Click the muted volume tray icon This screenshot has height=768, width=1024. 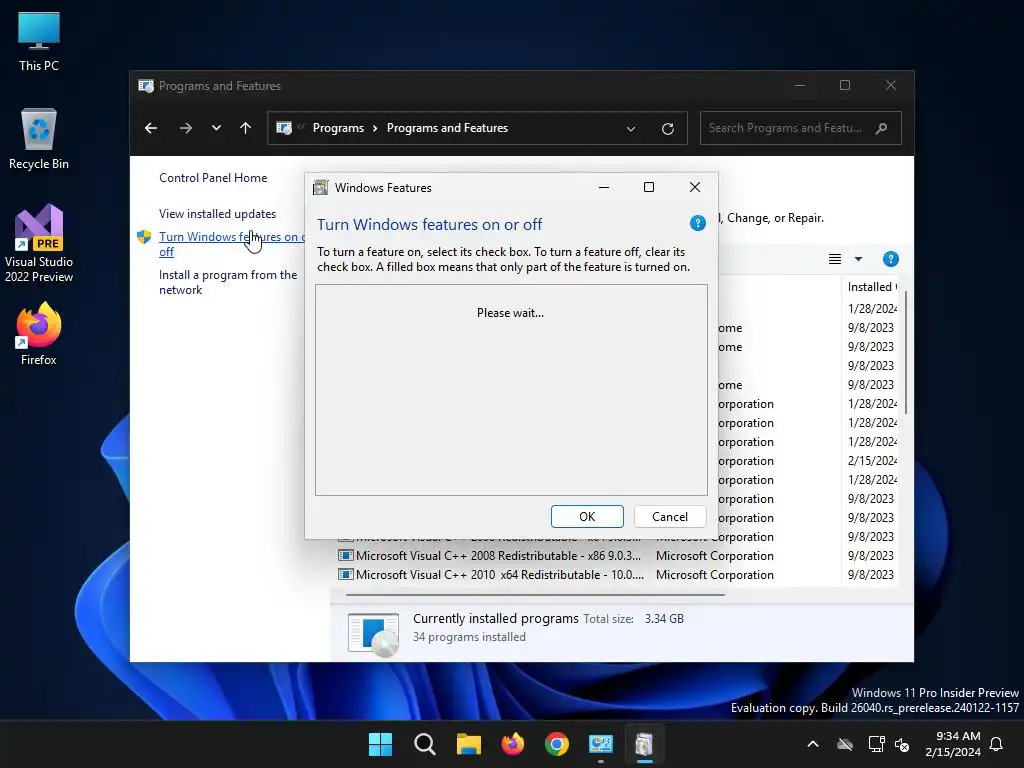(902, 744)
